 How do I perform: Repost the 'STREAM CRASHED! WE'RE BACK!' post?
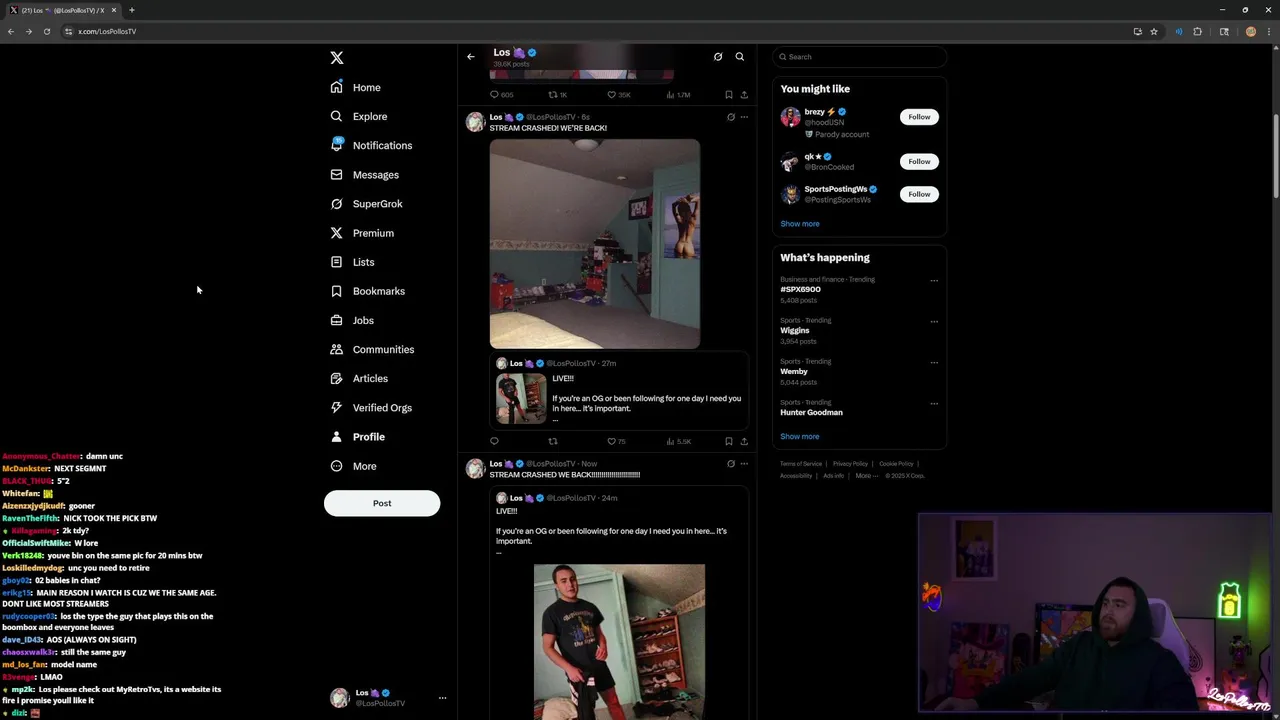(553, 441)
